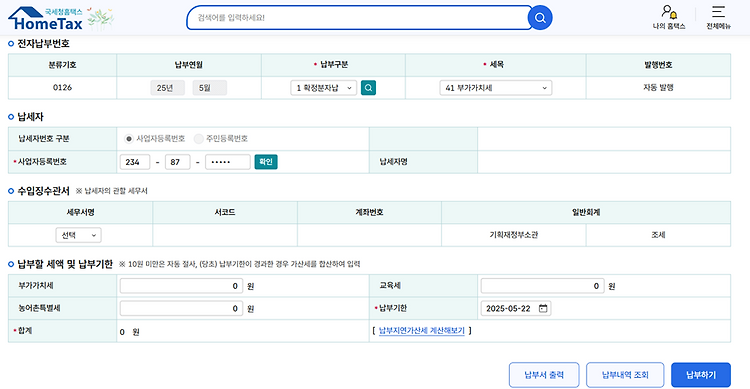This screenshot has height=389, width=750.
Task: Click the 납부기한 date field 2025-05-22
Action: 516,308
